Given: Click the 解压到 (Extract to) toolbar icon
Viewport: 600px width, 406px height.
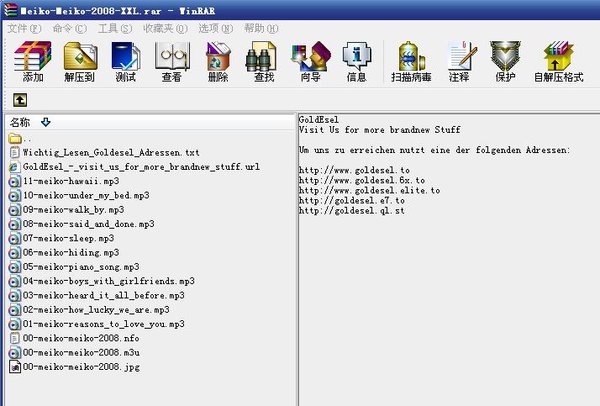Looking at the screenshot, I should pos(80,56).
